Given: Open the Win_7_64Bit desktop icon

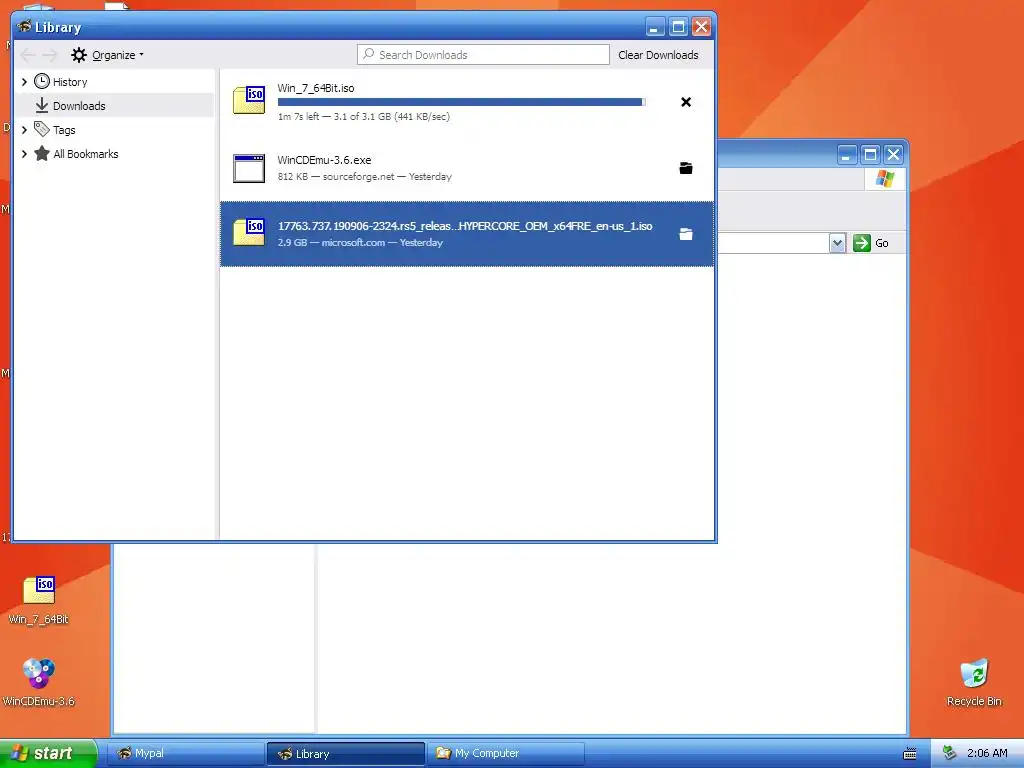Looking at the screenshot, I should pos(39,600).
